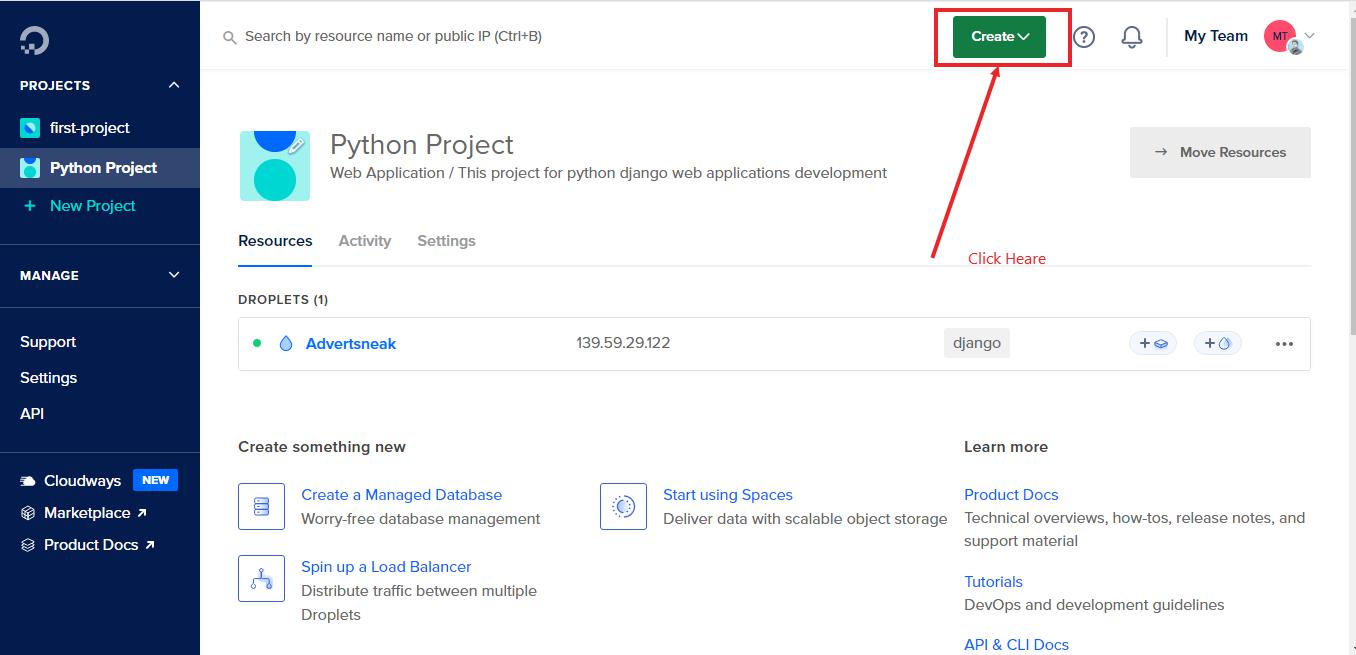
Task: Click the Python Project title heading
Action: pos(422,145)
